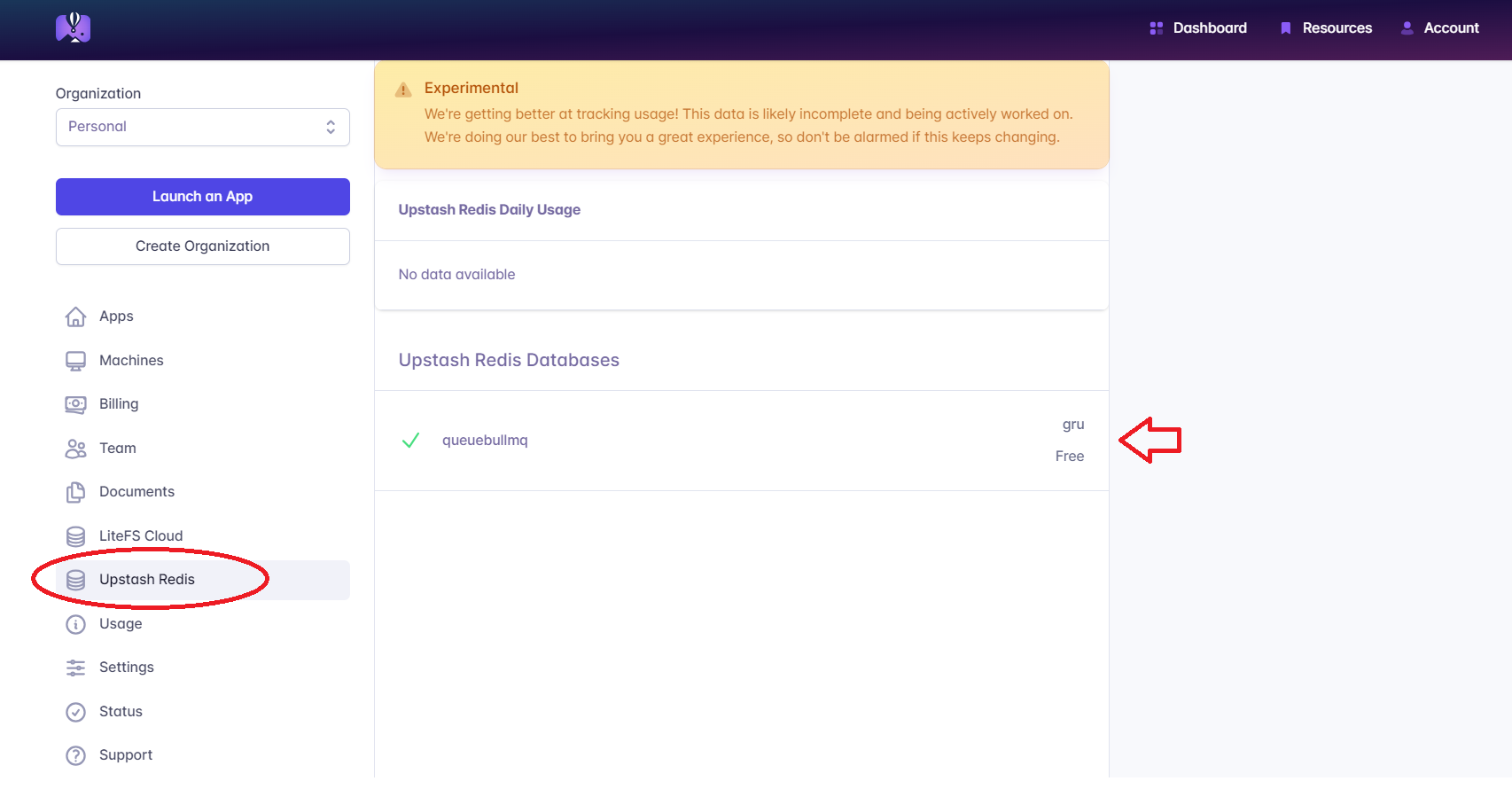Viewport: 1512px width, 789px height.
Task: Select Upstash Redis in the sidebar
Action: 147,580
